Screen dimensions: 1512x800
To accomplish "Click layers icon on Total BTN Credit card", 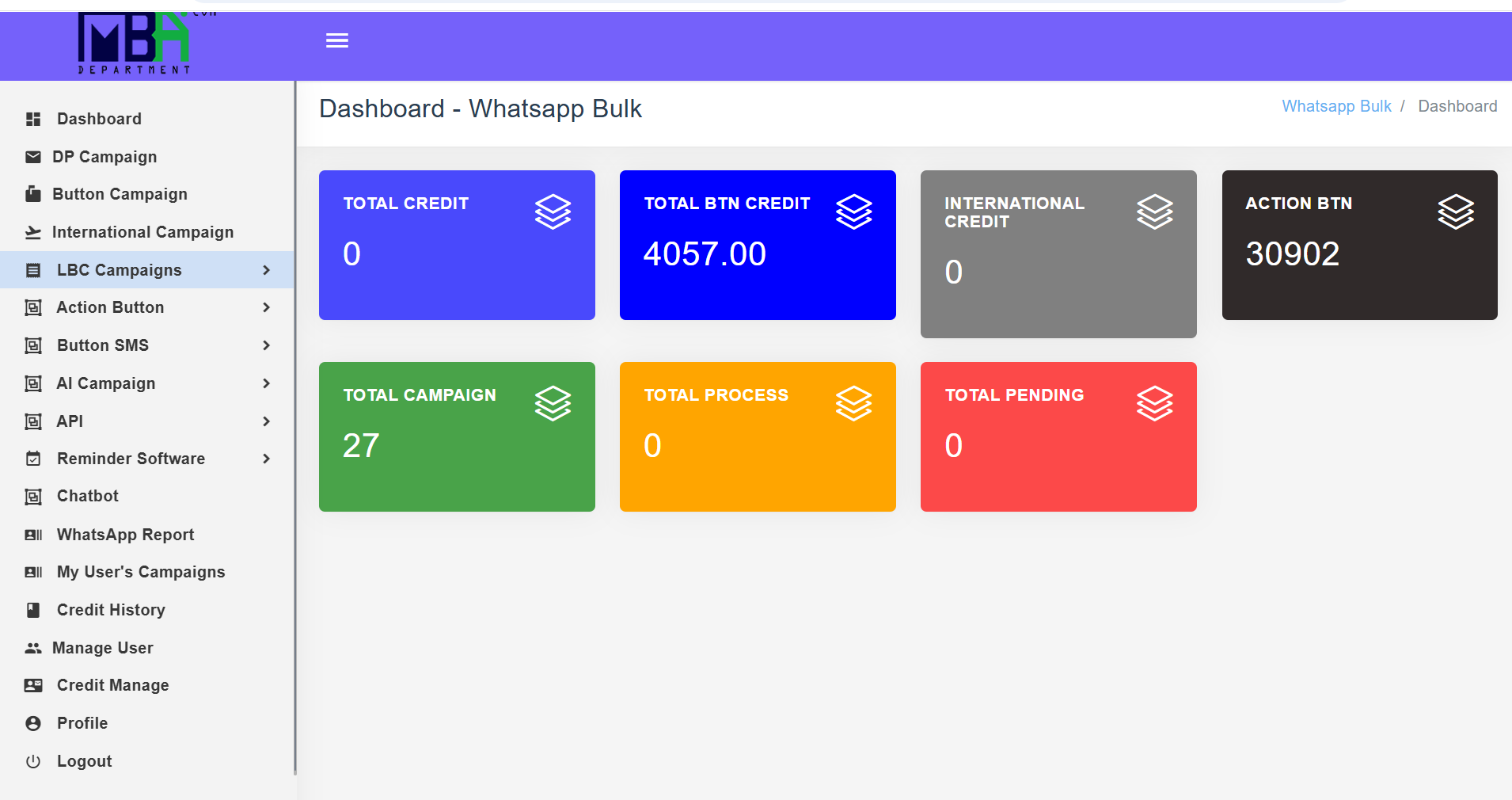I will click(x=854, y=211).
